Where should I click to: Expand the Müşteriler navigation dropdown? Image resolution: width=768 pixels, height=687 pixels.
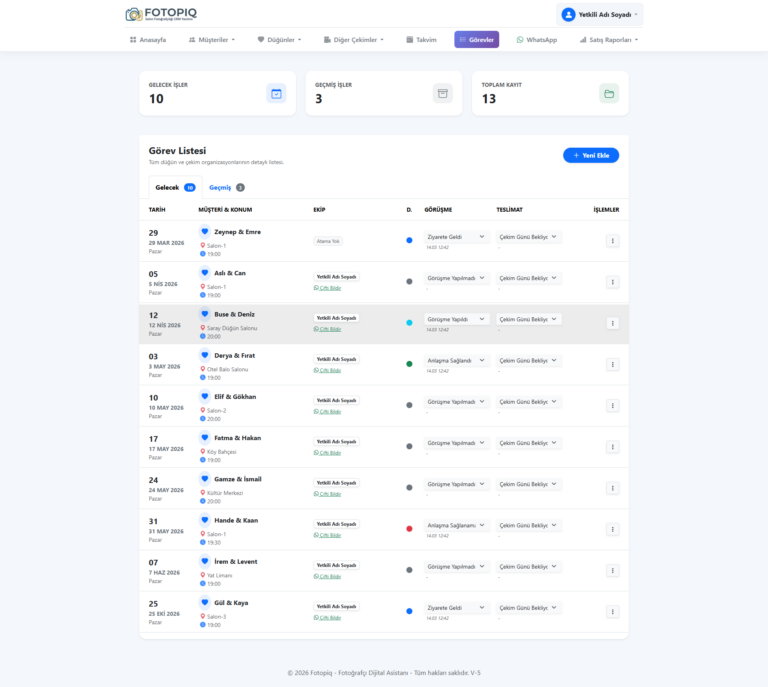point(212,40)
